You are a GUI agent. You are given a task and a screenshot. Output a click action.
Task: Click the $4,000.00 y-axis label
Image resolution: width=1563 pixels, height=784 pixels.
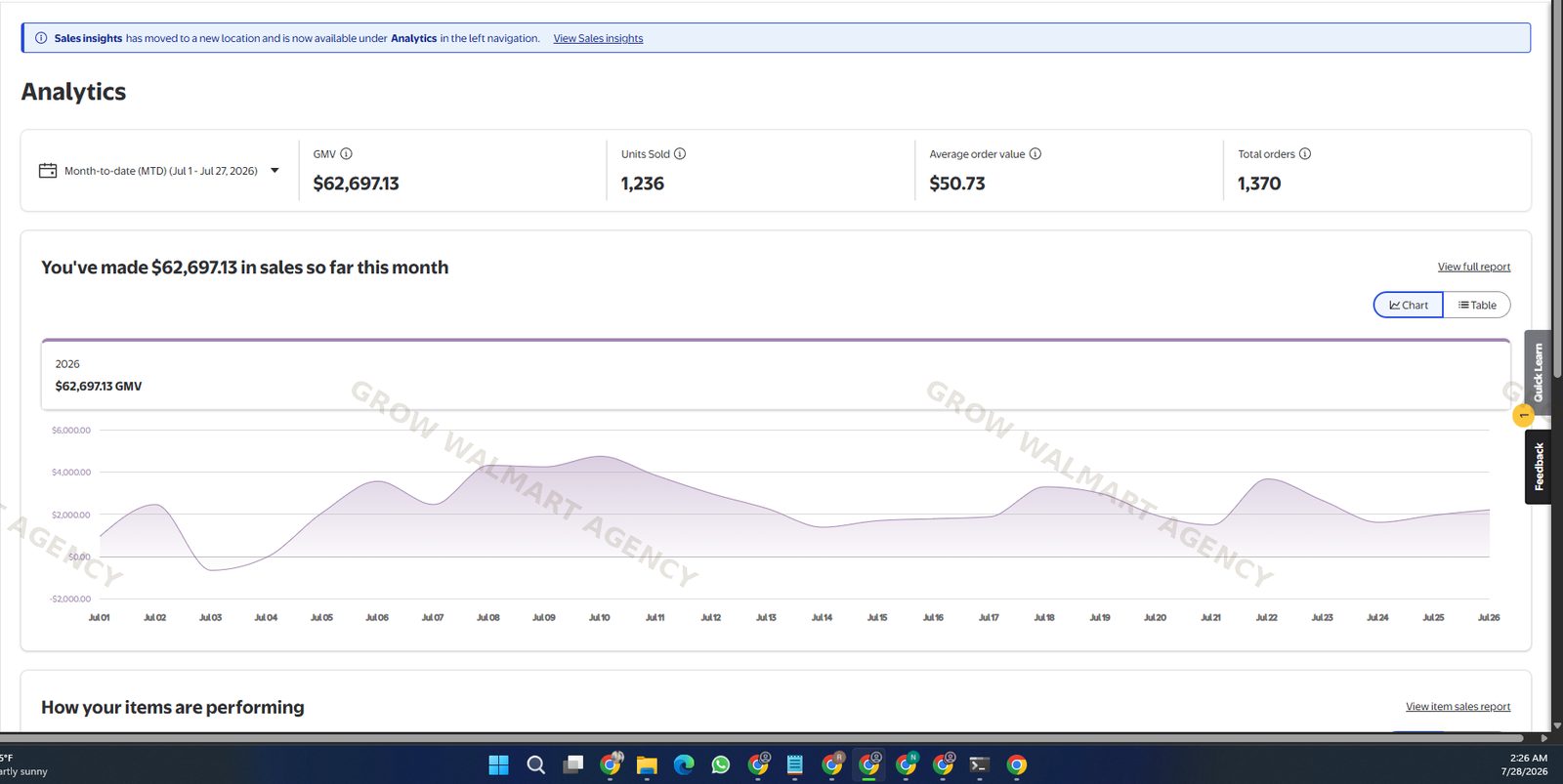point(71,473)
